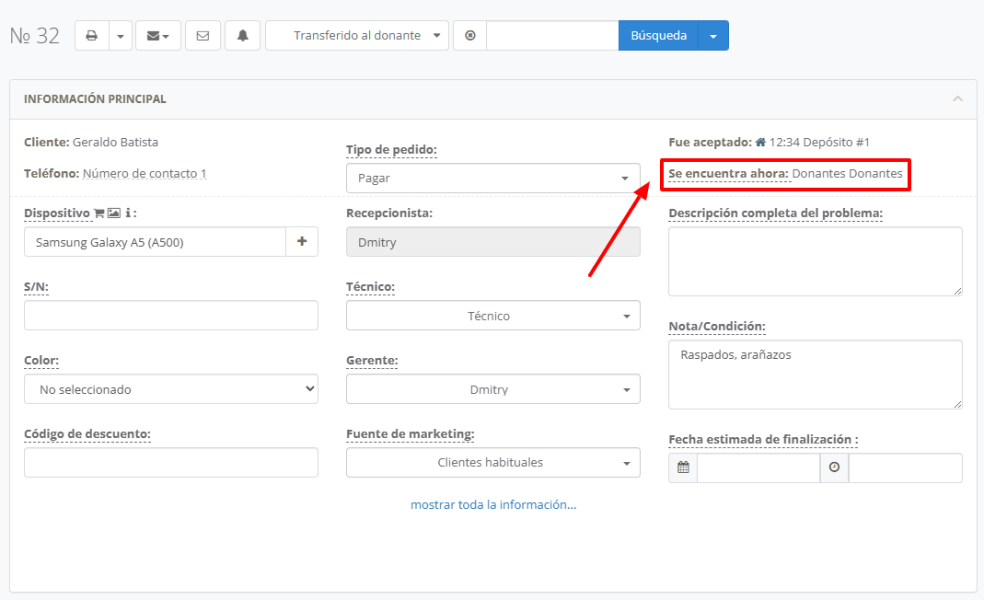Click the info icon next to Dispositivo
The image size is (984, 600).
128,212
